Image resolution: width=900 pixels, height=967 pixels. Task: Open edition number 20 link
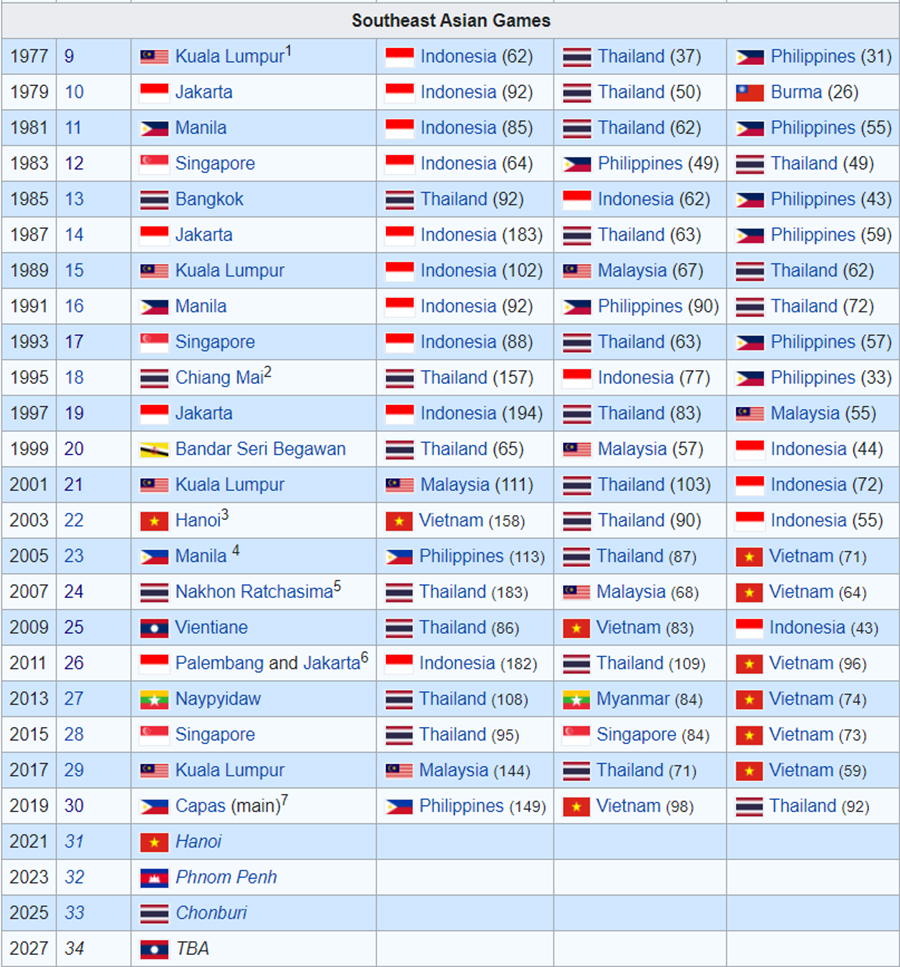74,449
